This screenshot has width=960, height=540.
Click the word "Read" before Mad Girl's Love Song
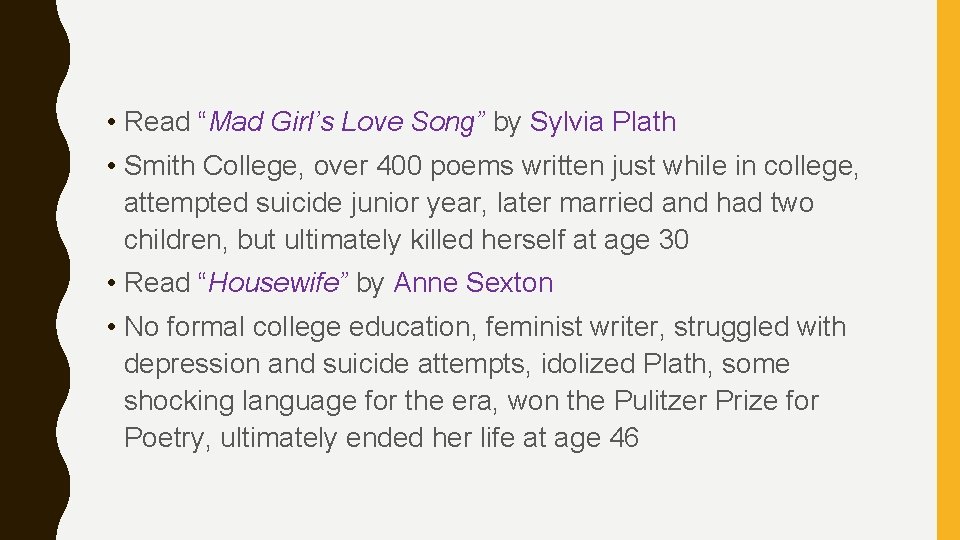pyautogui.click(x=157, y=121)
